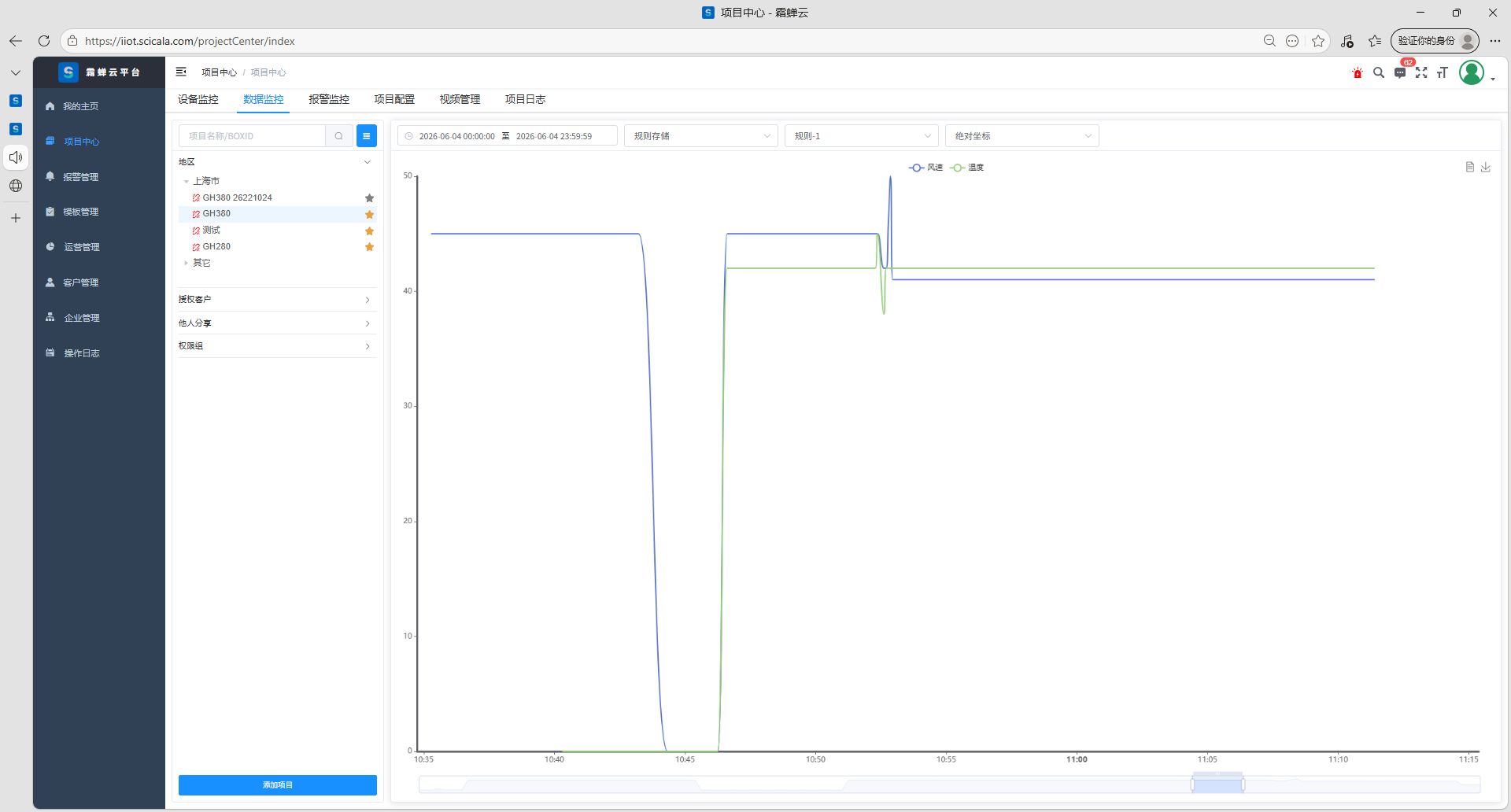Open the red alarm light icon
1511x812 pixels.
tap(1358, 72)
